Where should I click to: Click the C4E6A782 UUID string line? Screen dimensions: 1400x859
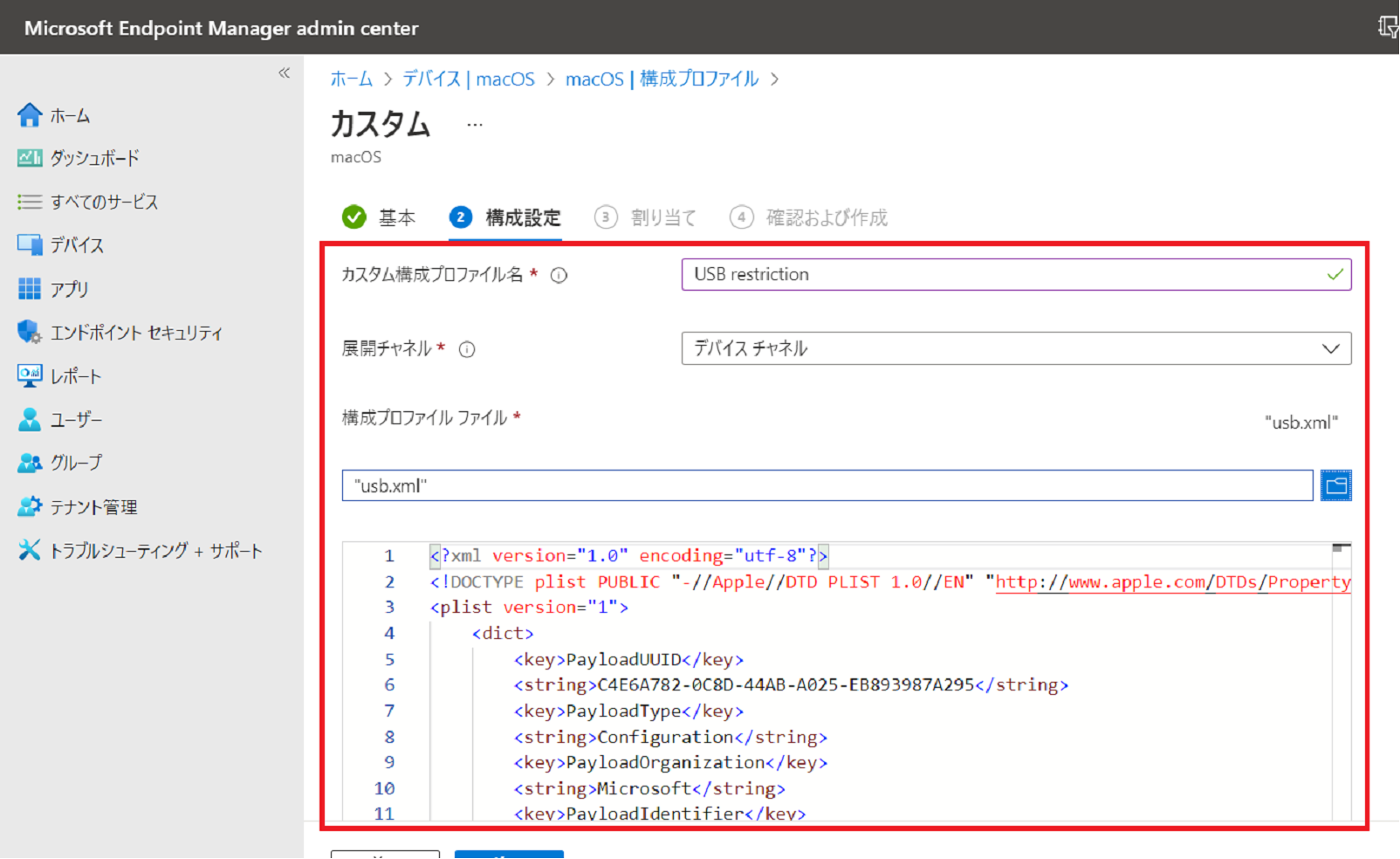coord(791,685)
